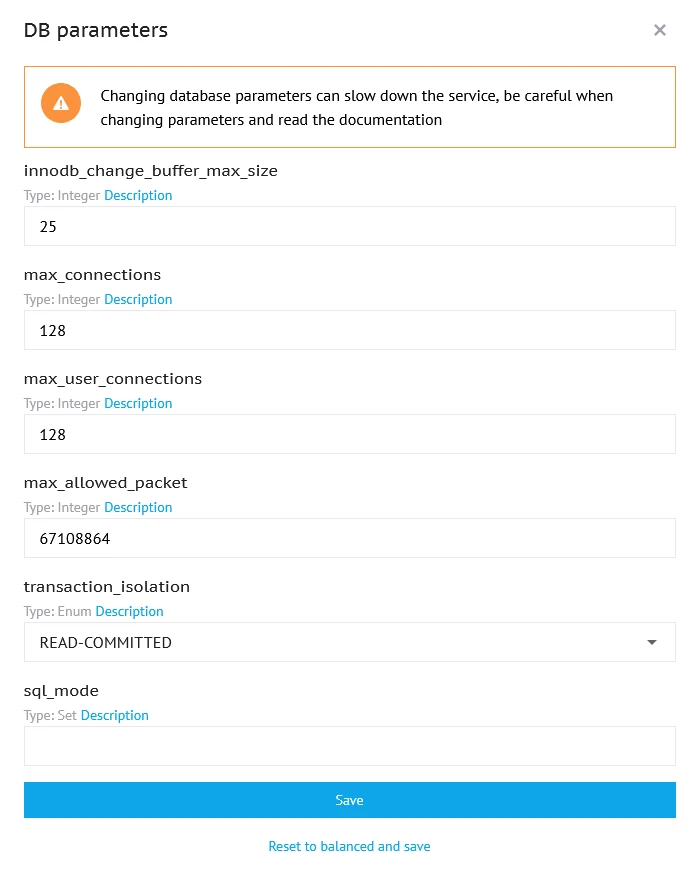Open max_allowed_packet Description link
Screen dimensions: 700x878
coord(138,508)
